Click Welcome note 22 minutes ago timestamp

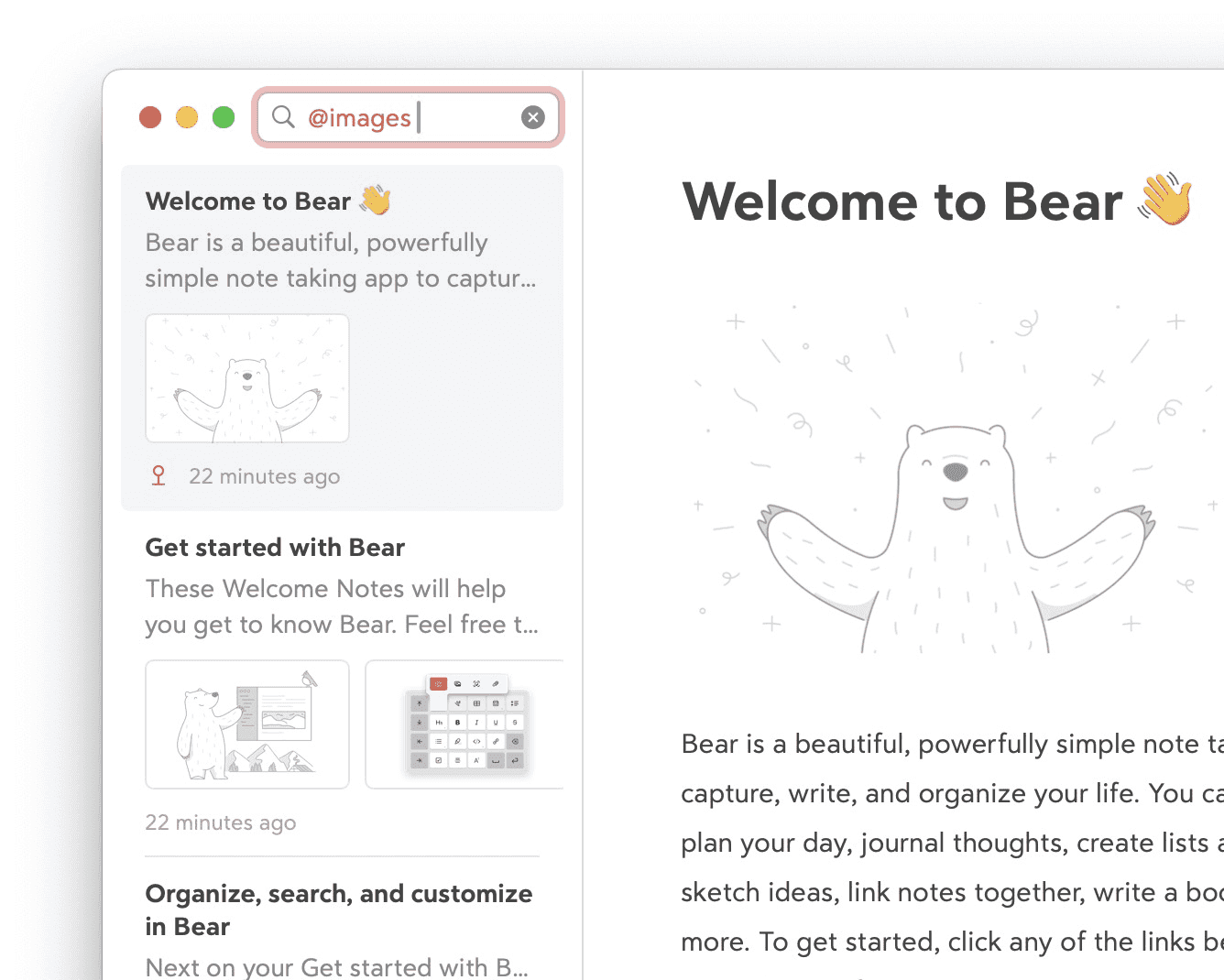click(264, 476)
